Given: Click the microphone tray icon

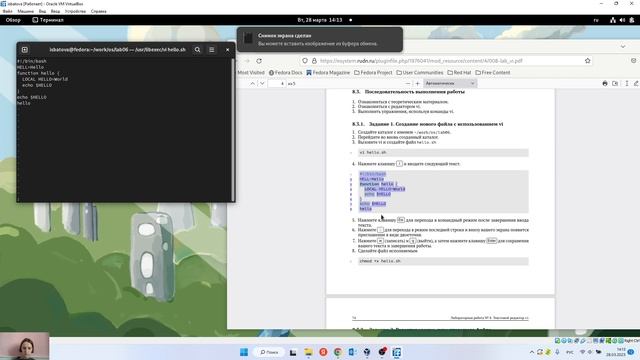Looking at the screenshot, I should tap(557, 352).
